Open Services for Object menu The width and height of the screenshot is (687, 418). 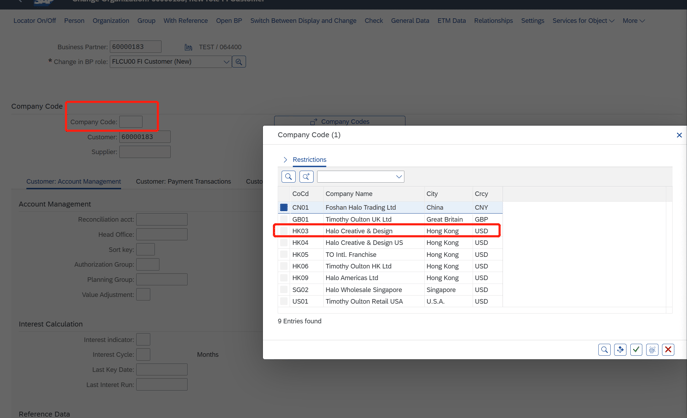point(583,20)
